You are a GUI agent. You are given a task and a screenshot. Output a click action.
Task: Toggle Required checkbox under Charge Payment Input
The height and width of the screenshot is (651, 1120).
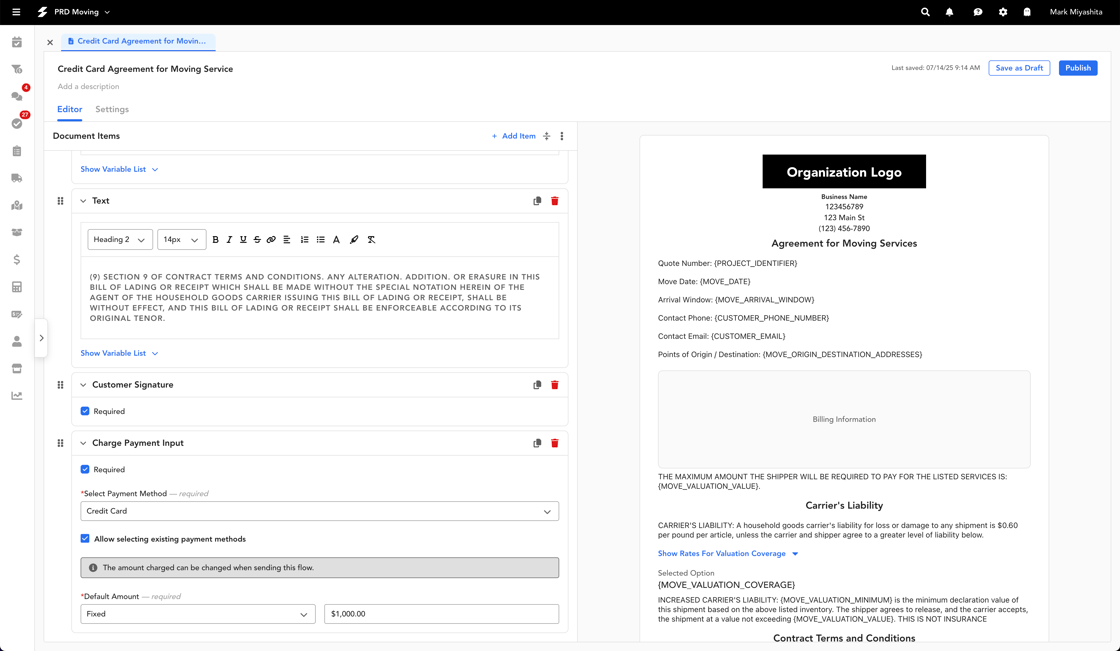coord(85,469)
